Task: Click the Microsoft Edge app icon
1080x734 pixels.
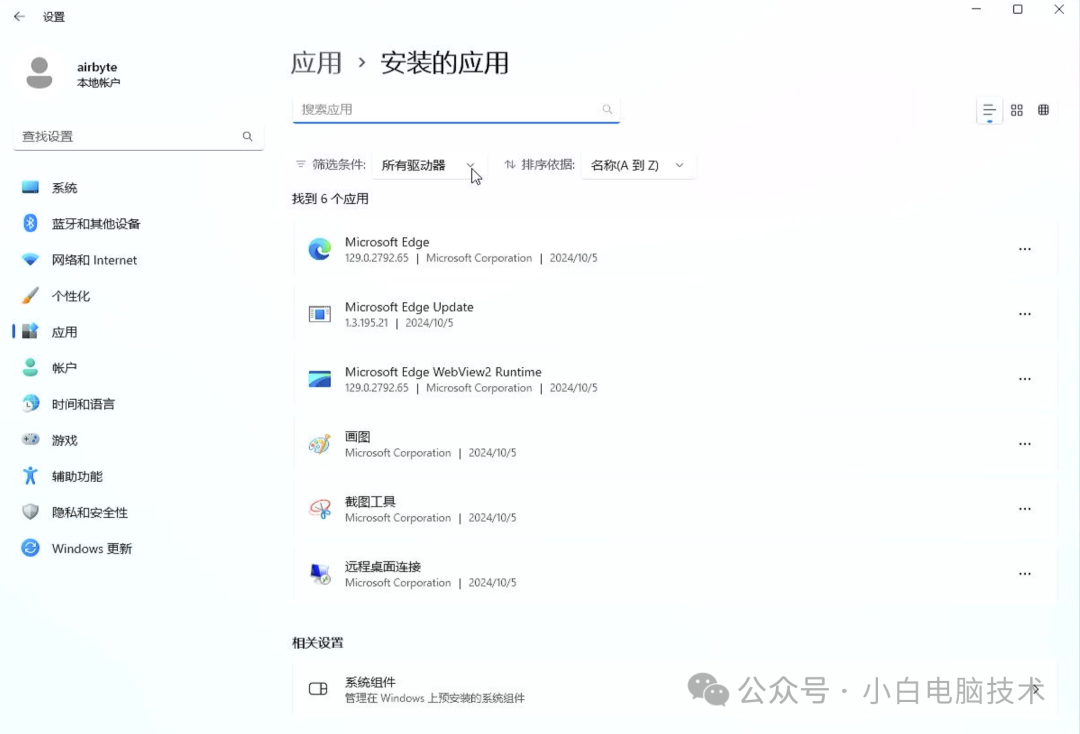Action: pyautogui.click(x=320, y=249)
